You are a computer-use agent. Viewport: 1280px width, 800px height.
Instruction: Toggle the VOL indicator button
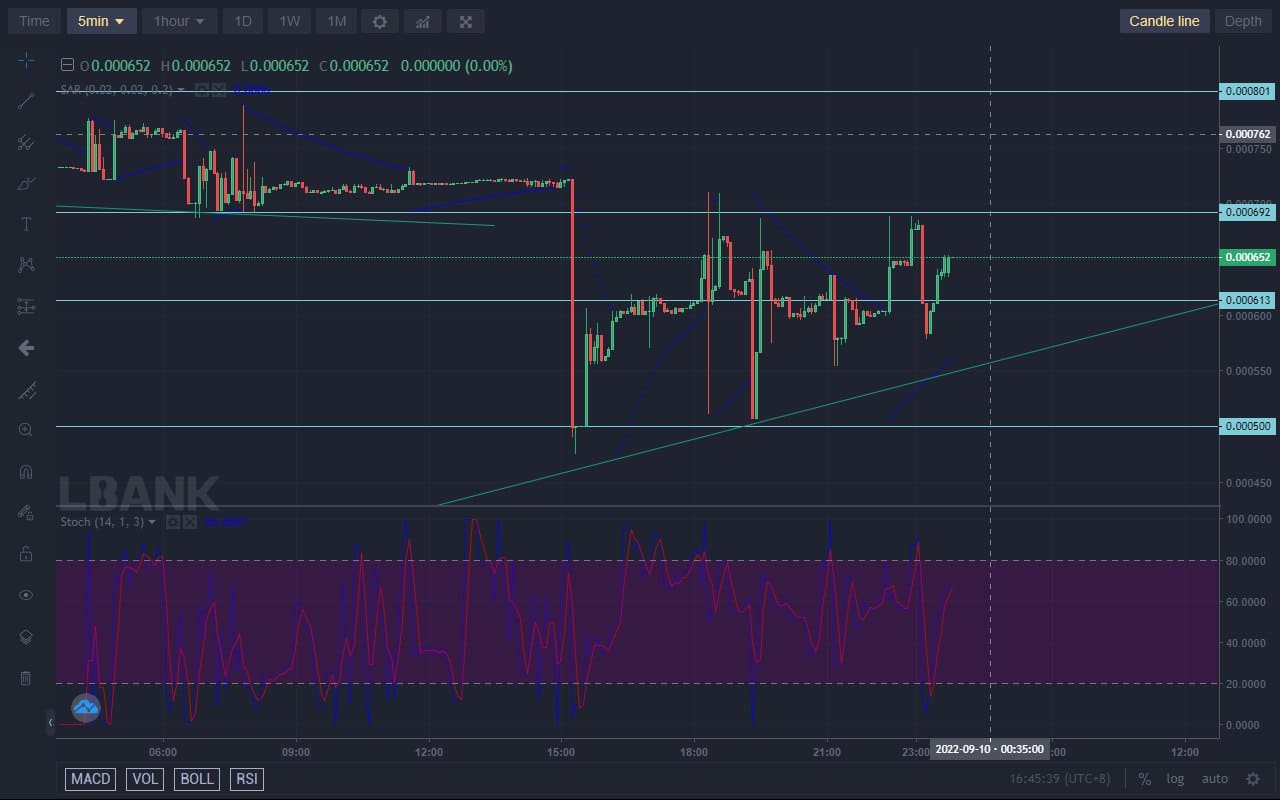145,779
